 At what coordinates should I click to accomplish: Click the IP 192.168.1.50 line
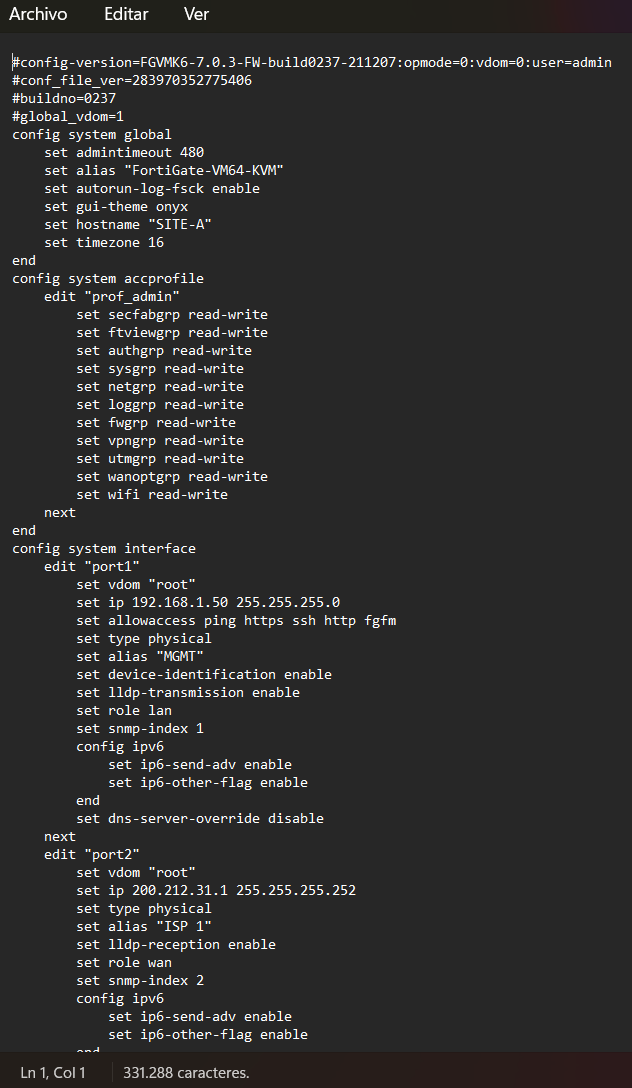click(x=208, y=602)
